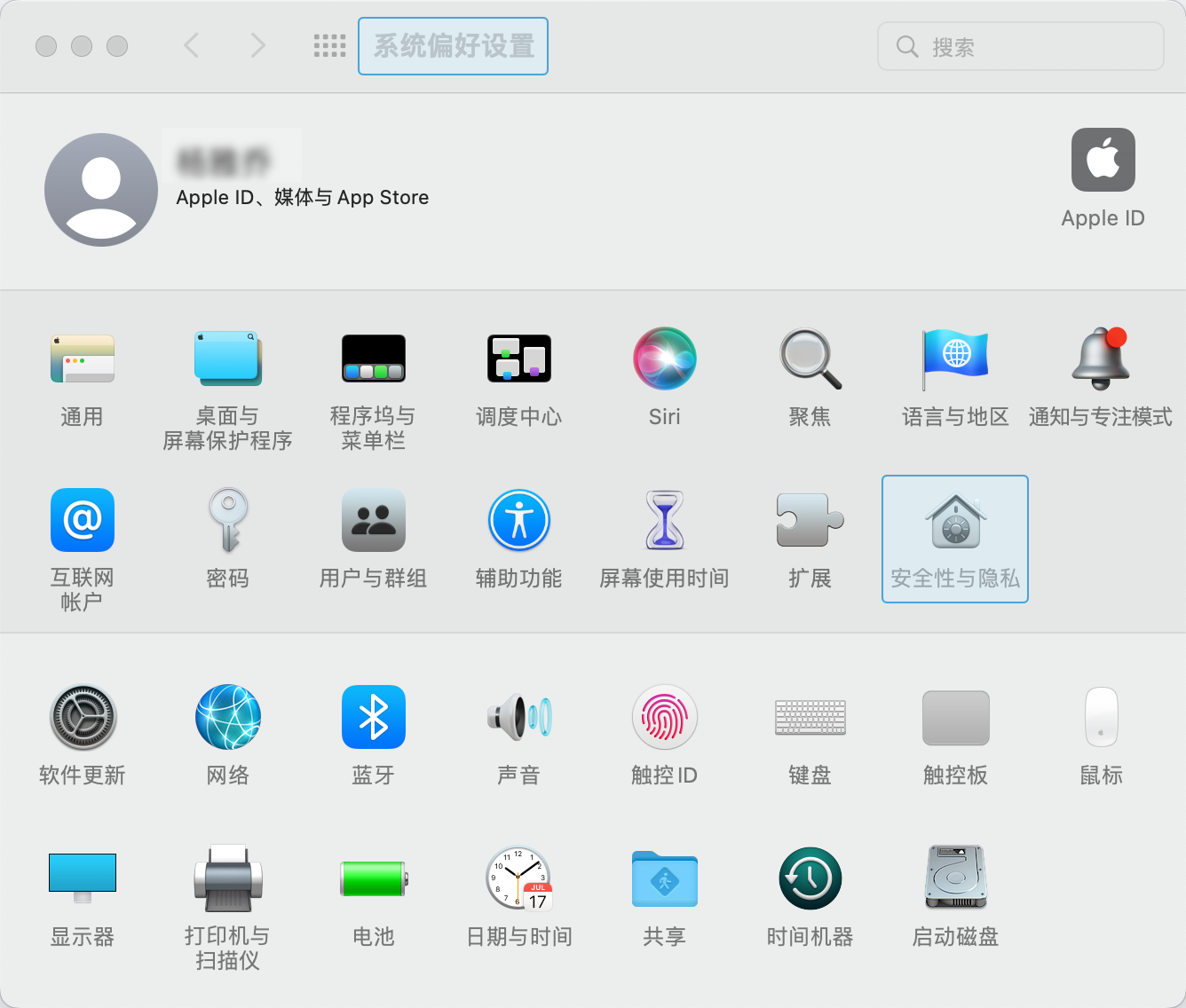1186x1008 pixels.
Task: Go back with the left arrow
Action: tap(192, 45)
